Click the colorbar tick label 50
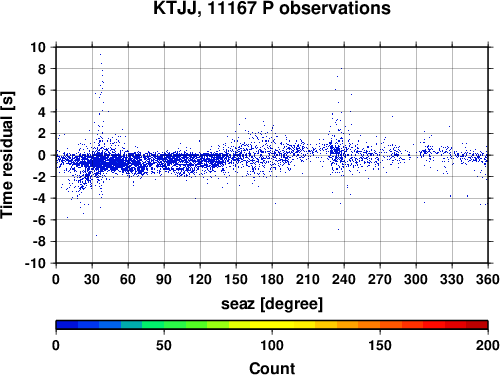Image resolution: width=500 pixels, height=375 pixels. pos(164,345)
